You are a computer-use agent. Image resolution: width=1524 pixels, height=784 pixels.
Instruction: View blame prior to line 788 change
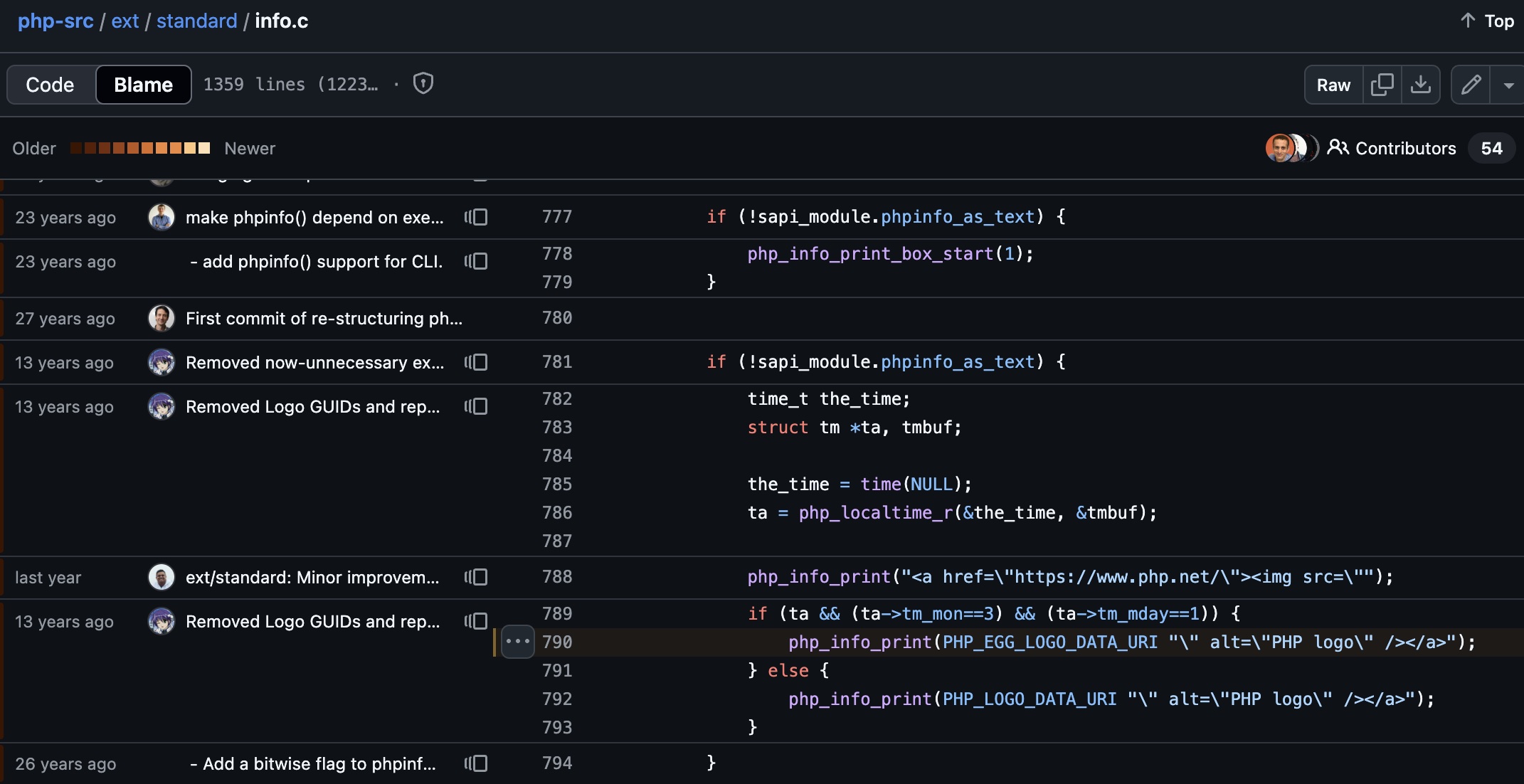476,577
